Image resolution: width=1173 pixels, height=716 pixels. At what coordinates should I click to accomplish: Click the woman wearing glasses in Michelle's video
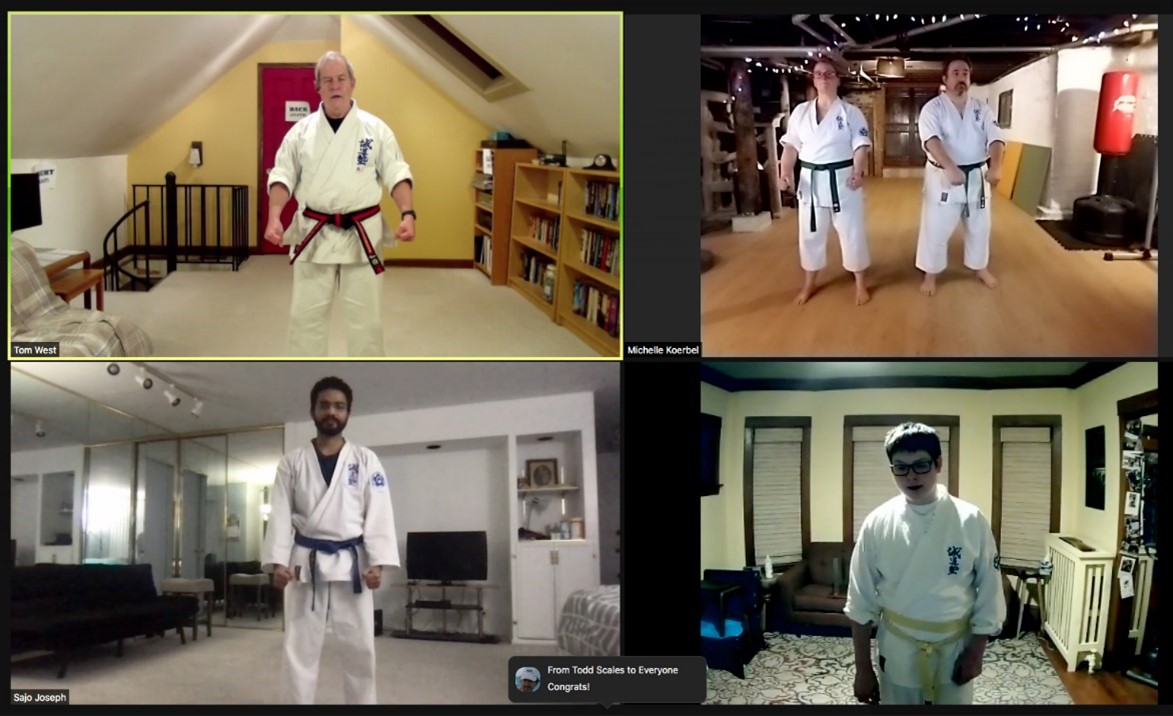(827, 180)
